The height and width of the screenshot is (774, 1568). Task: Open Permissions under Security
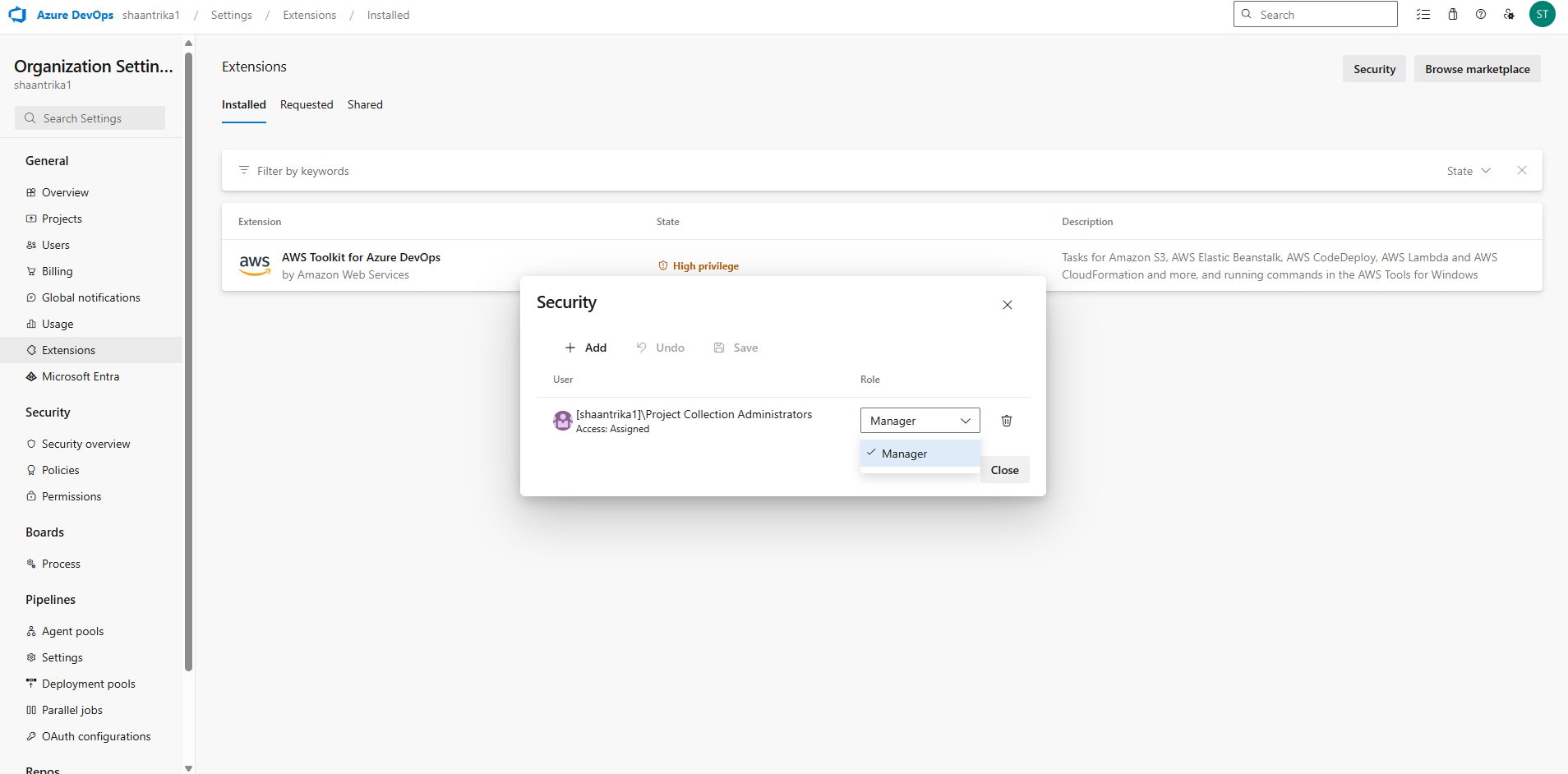pyautogui.click(x=71, y=496)
